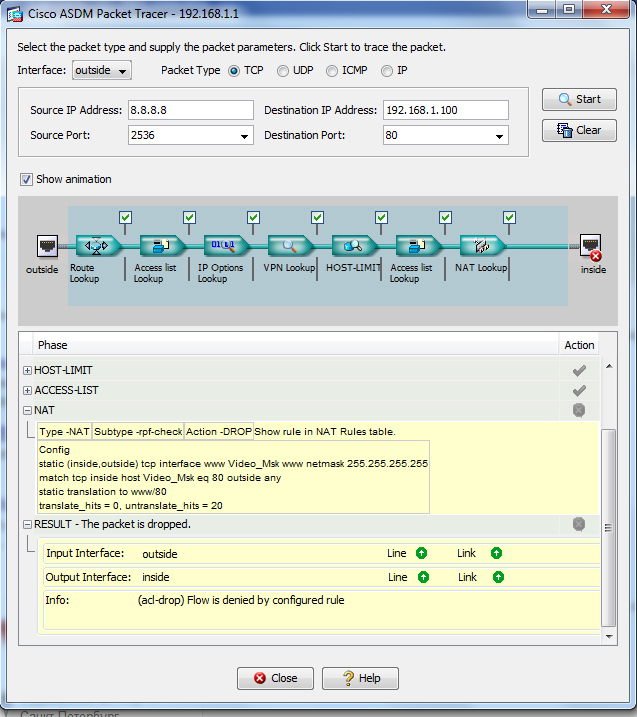
Task: Click the 'translate_hits = 0, untranslate_hits = 20' line
Action: click(x=131, y=506)
